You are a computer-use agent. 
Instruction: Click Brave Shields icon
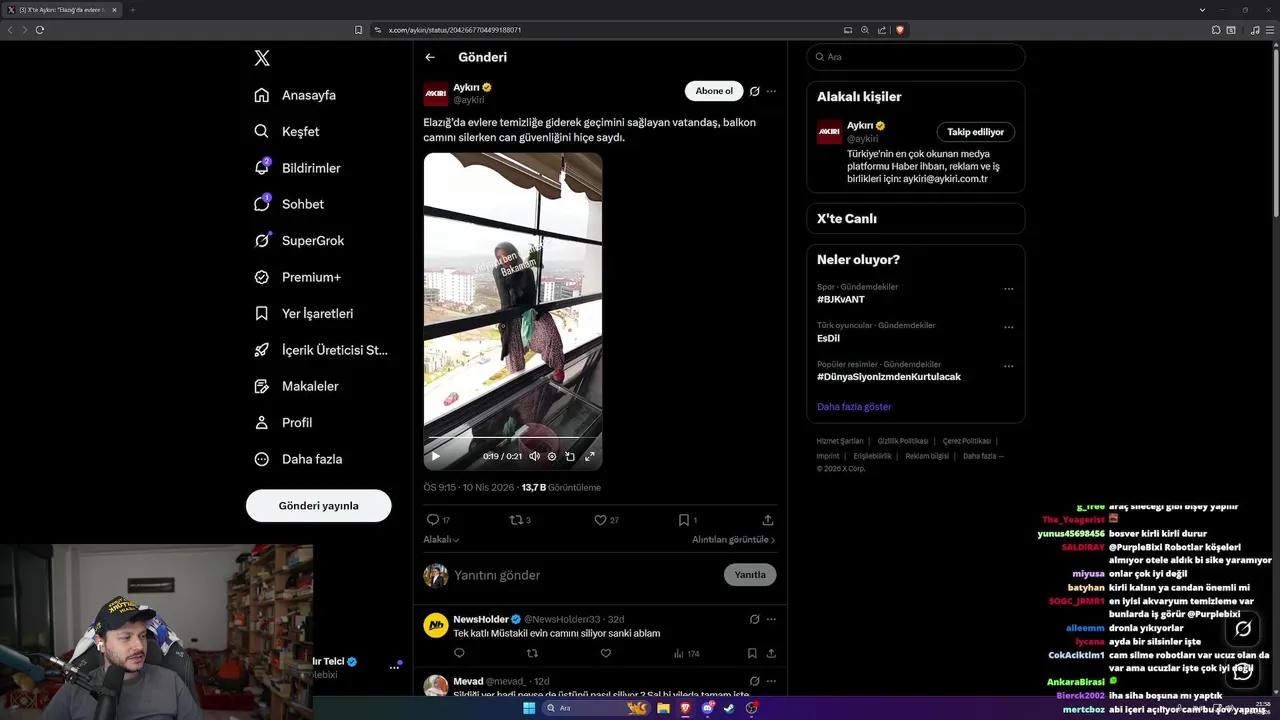[900, 30]
